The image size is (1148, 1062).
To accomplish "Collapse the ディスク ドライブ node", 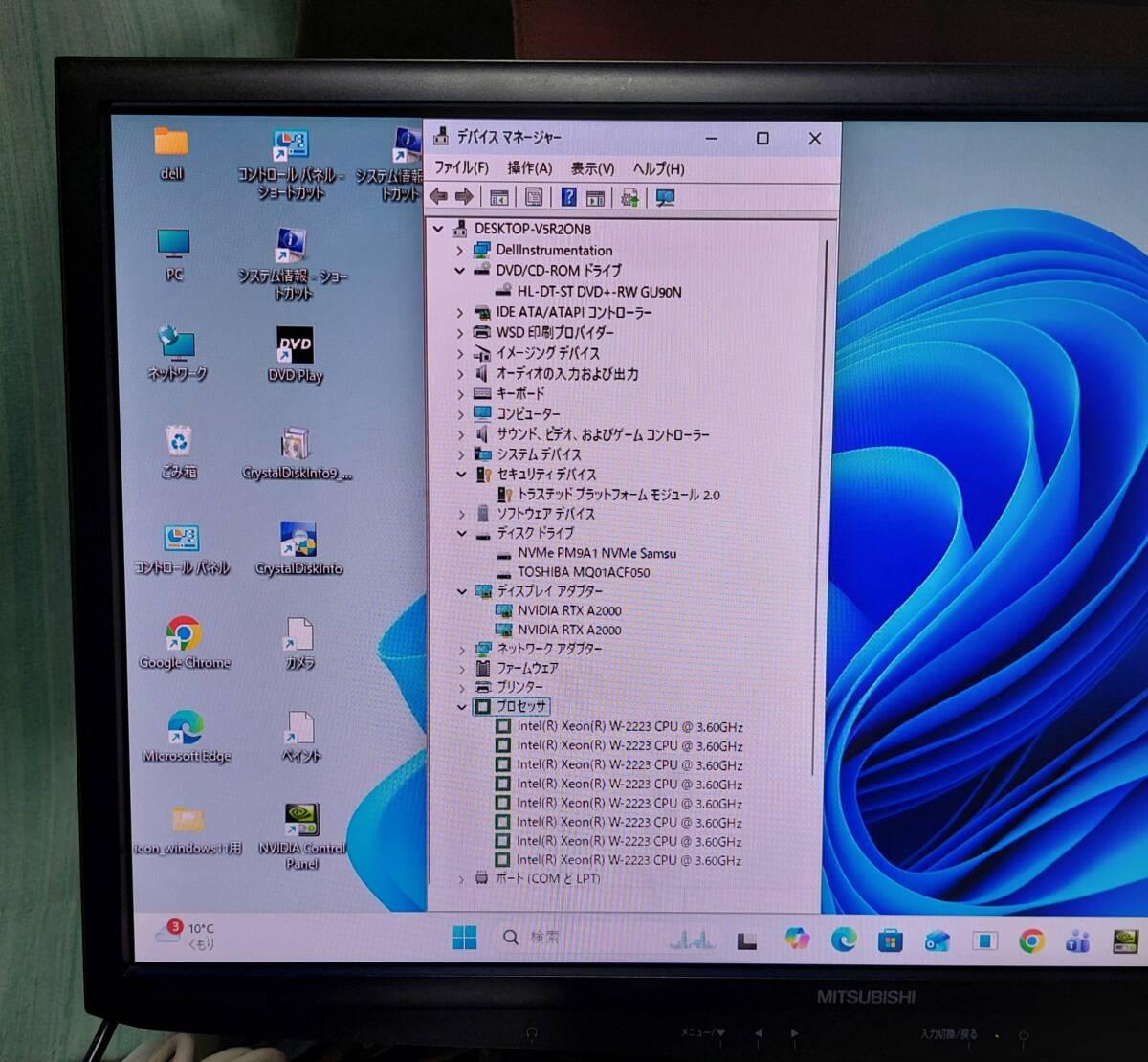I will coord(461,533).
